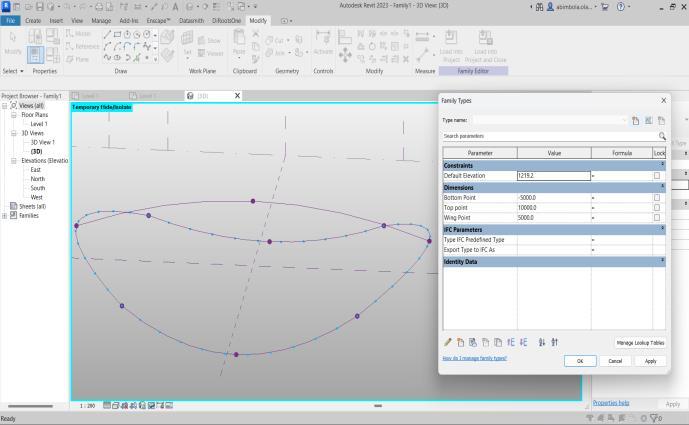Toggle lock checkbox for Top point
The height and width of the screenshot is (425, 689).
point(657,207)
